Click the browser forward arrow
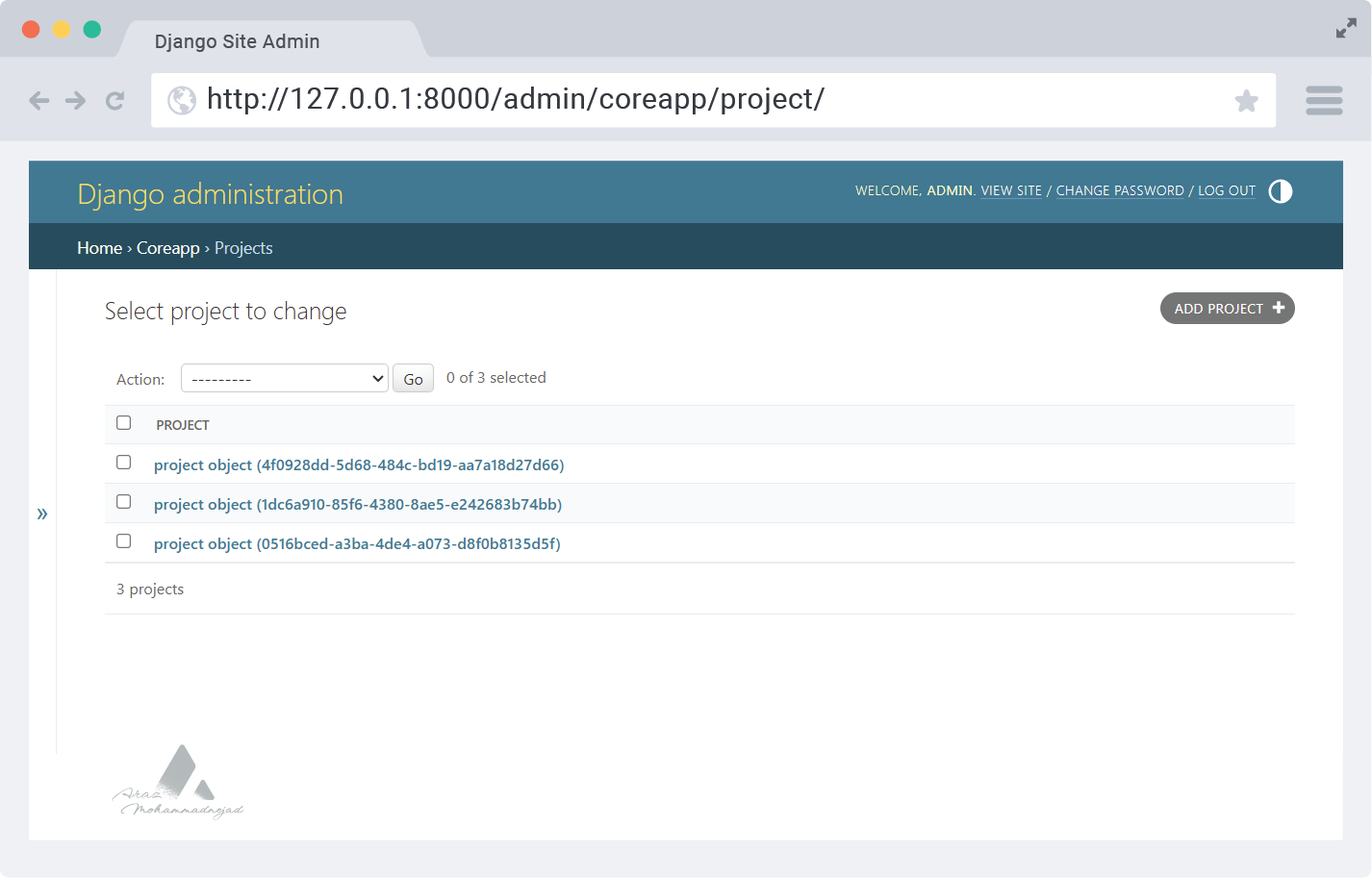The image size is (1372, 878). (x=75, y=100)
